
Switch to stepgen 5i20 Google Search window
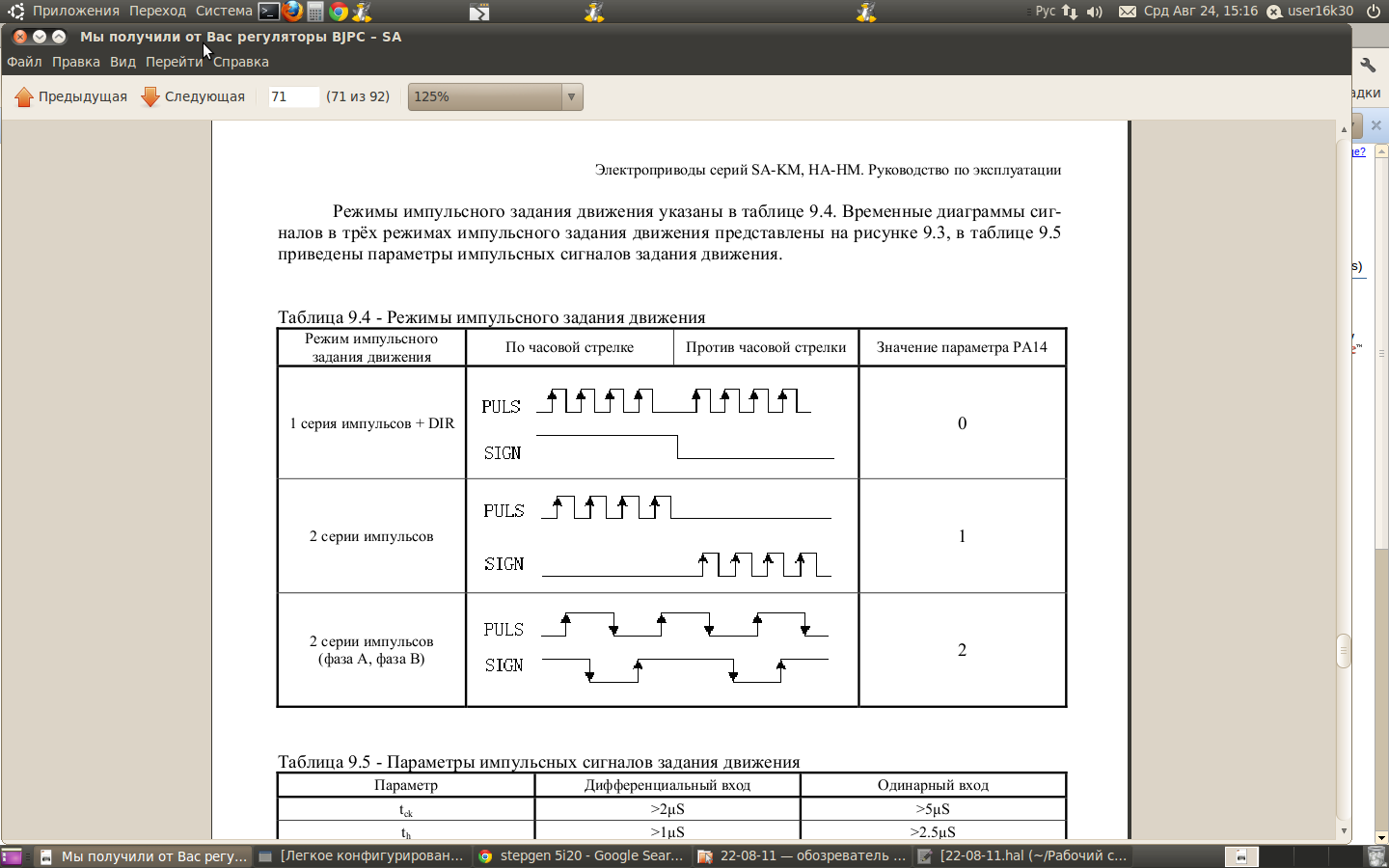click(582, 856)
